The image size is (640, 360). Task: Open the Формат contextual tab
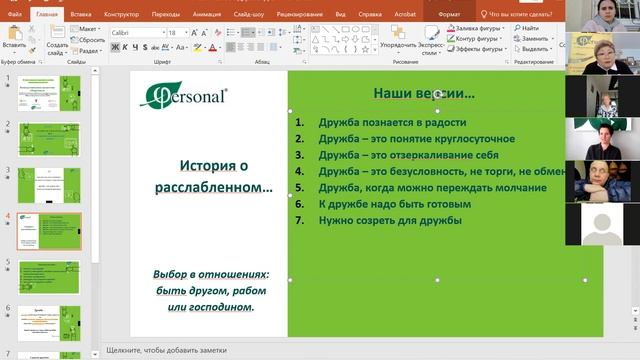(x=449, y=14)
